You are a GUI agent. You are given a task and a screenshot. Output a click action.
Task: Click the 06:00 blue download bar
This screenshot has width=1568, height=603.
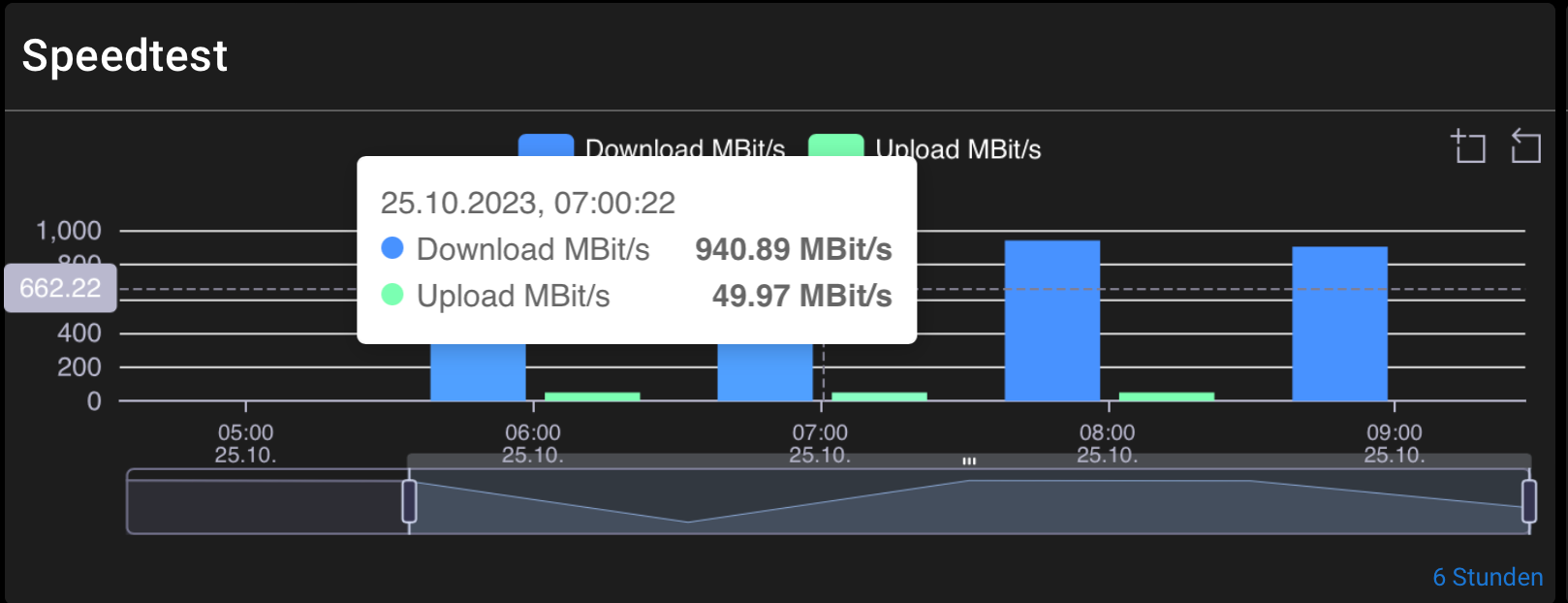(478, 371)
